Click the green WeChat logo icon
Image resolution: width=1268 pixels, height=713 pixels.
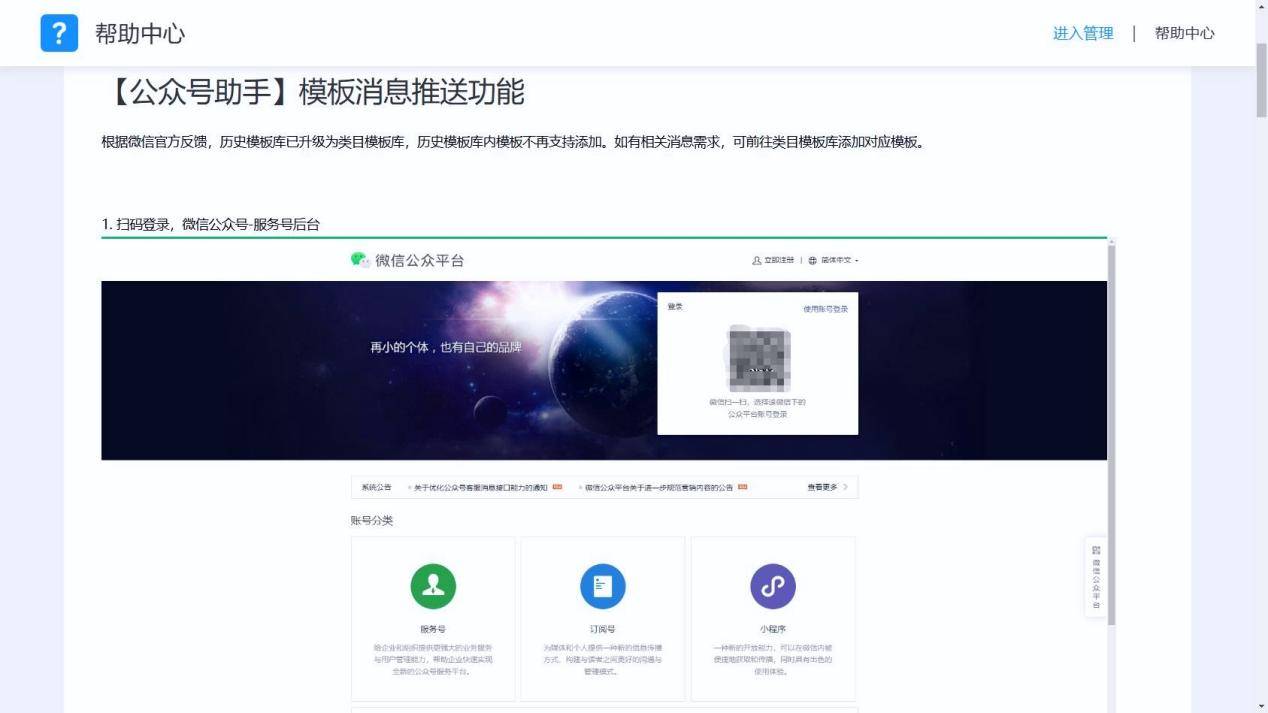pyautogui.click(x=360, y=260)
